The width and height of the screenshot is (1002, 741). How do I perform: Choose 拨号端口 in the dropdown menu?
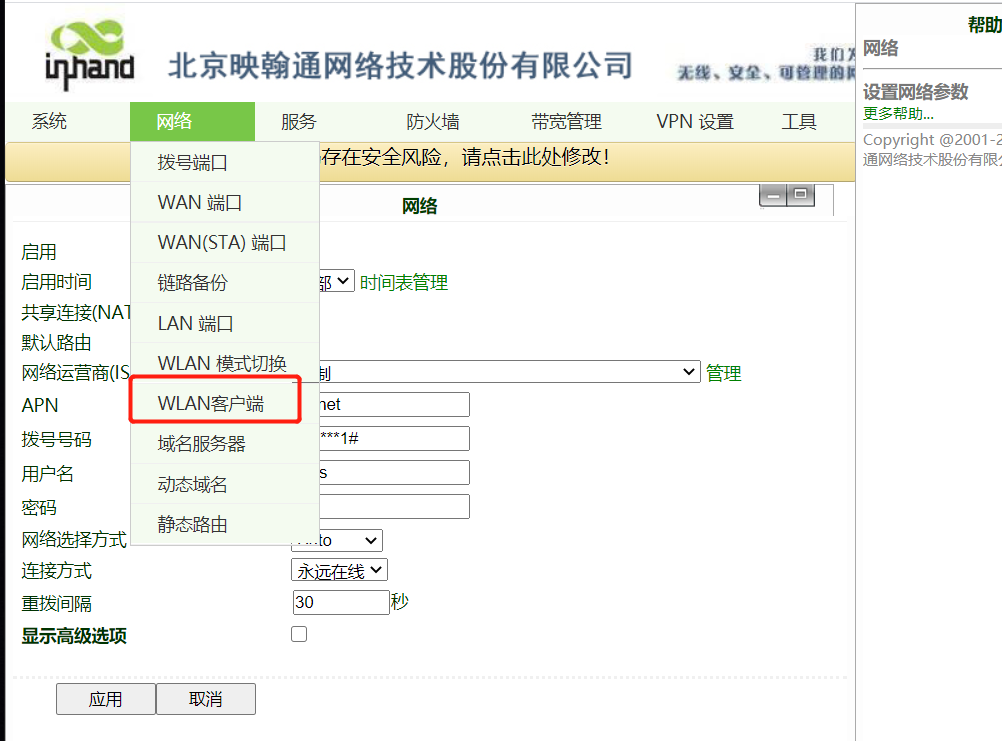[x=193, y=162]
